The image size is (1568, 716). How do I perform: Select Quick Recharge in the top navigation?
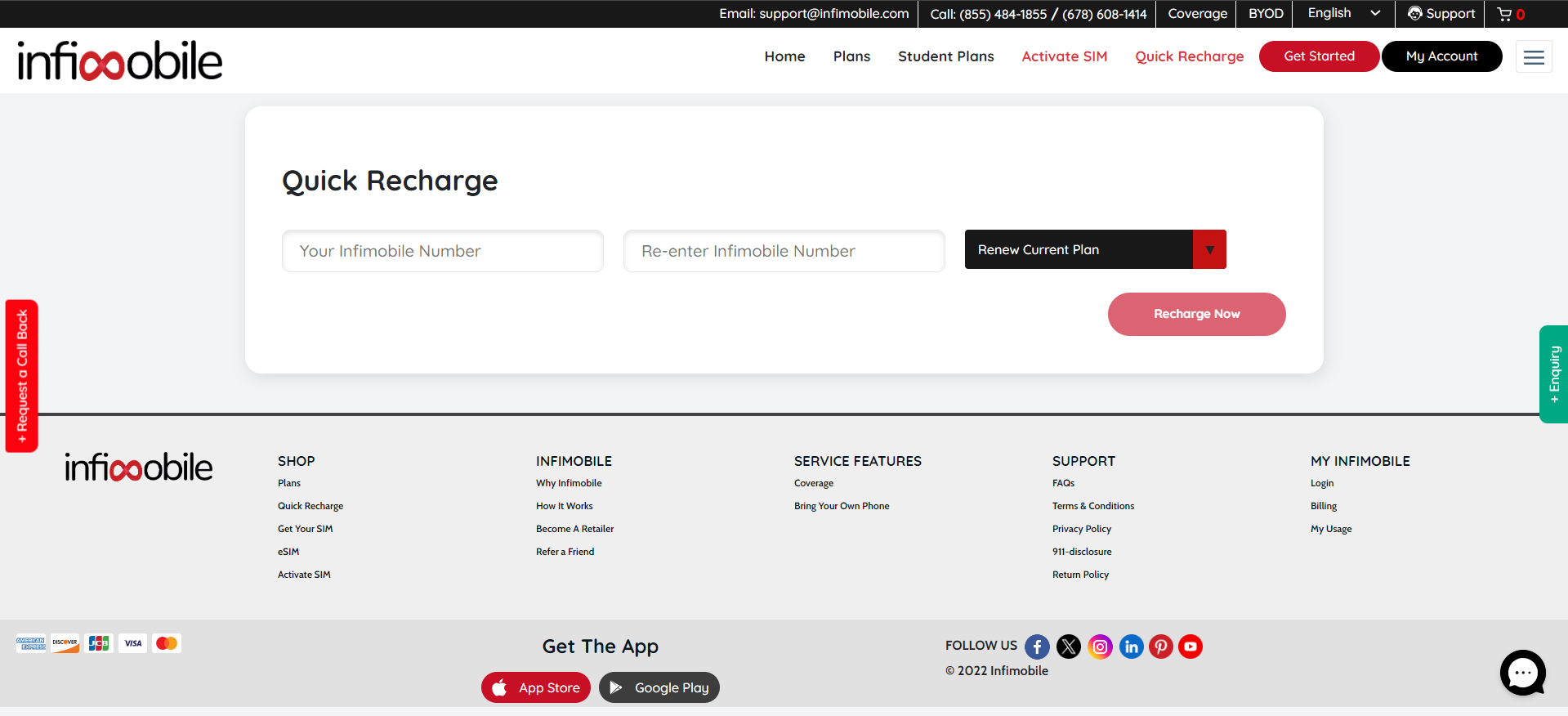click(x=1190, y=56)
